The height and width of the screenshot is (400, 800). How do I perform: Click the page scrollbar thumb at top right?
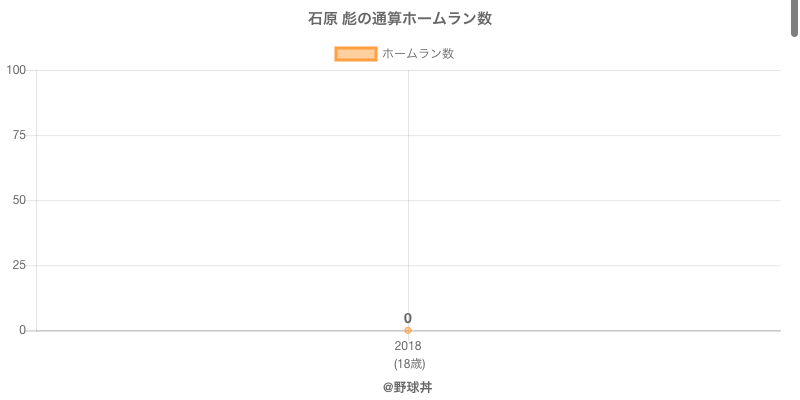tap(795, 18)
